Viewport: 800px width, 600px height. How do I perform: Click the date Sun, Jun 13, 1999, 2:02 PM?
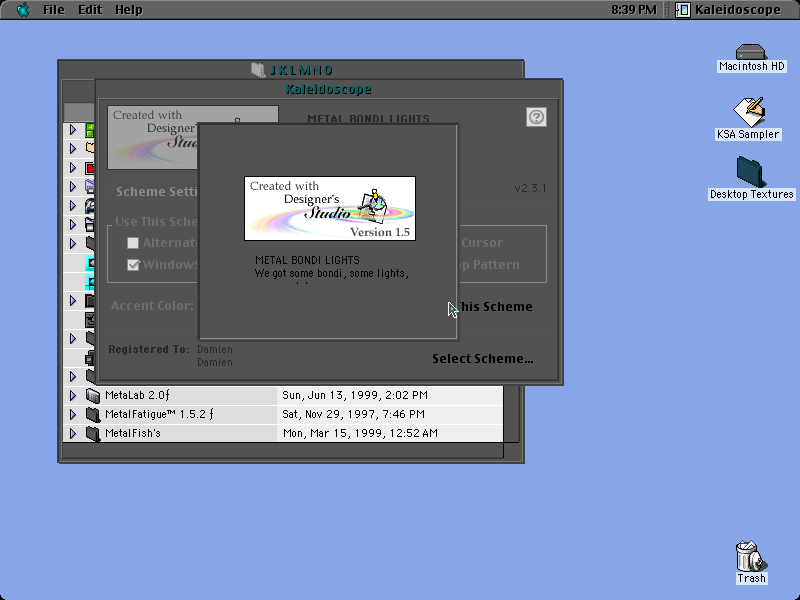pyautogui.click(x=355, y=395)
